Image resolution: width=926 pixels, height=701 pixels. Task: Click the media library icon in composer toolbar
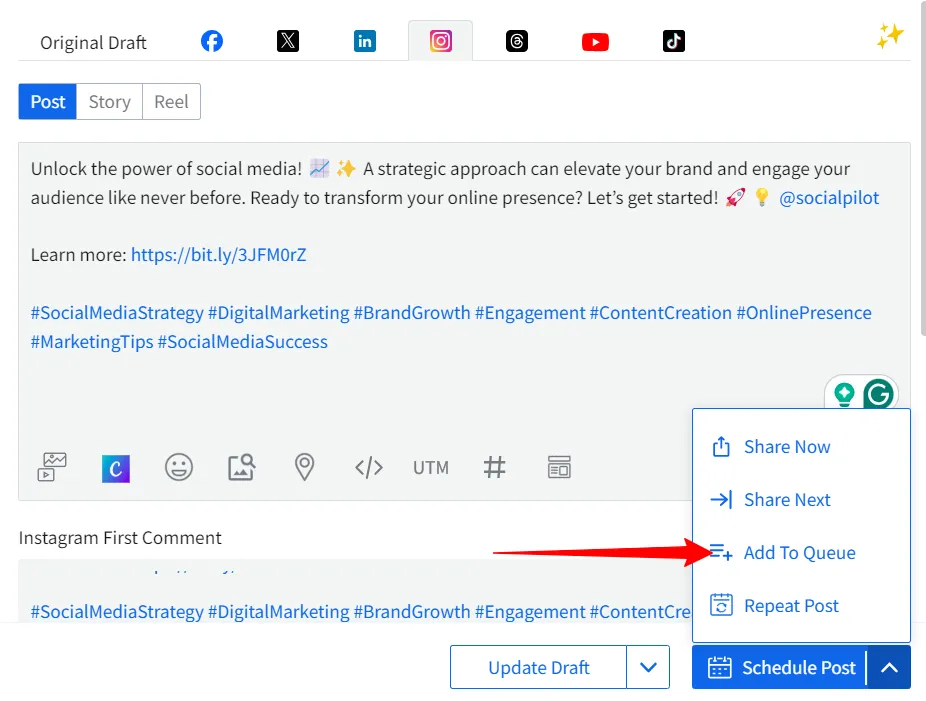click(52, 467)
